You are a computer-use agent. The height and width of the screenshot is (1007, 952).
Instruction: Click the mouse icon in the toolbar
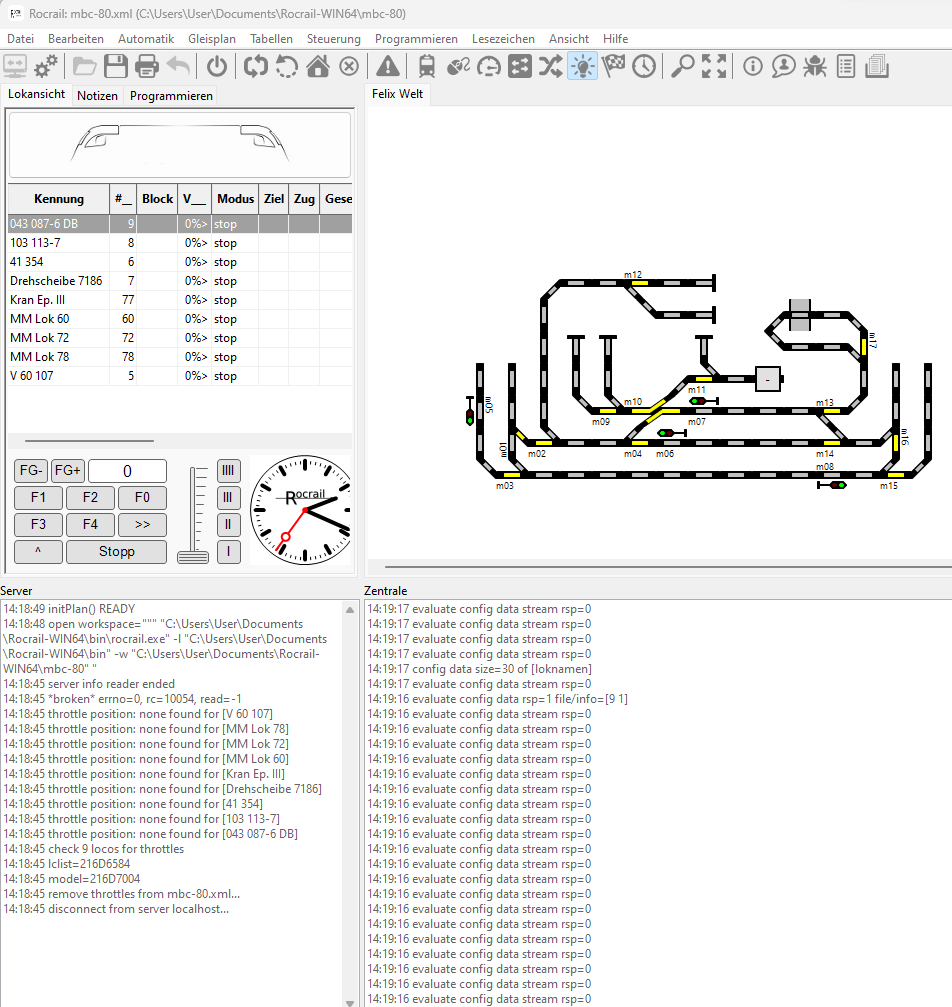point(458,66)
